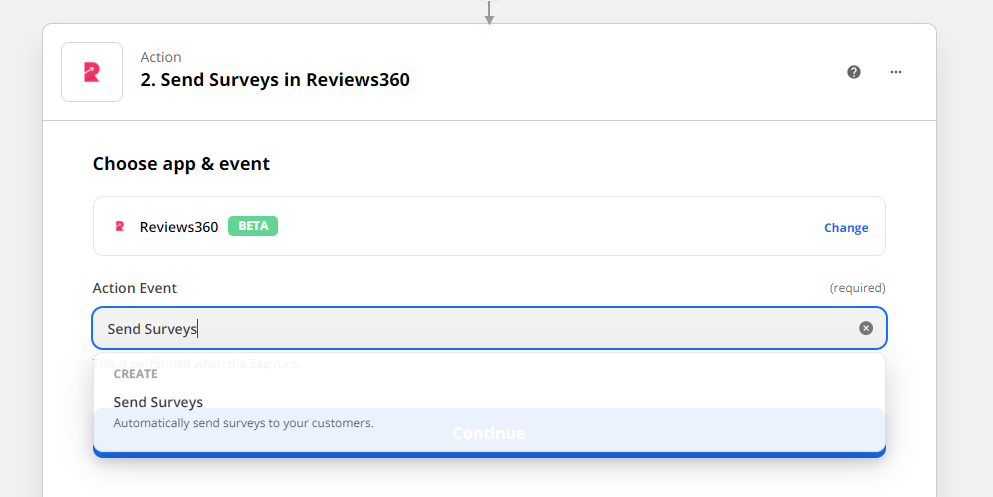
Task: Click the Reviews360 logo in the step header
Action: (92, 72)
